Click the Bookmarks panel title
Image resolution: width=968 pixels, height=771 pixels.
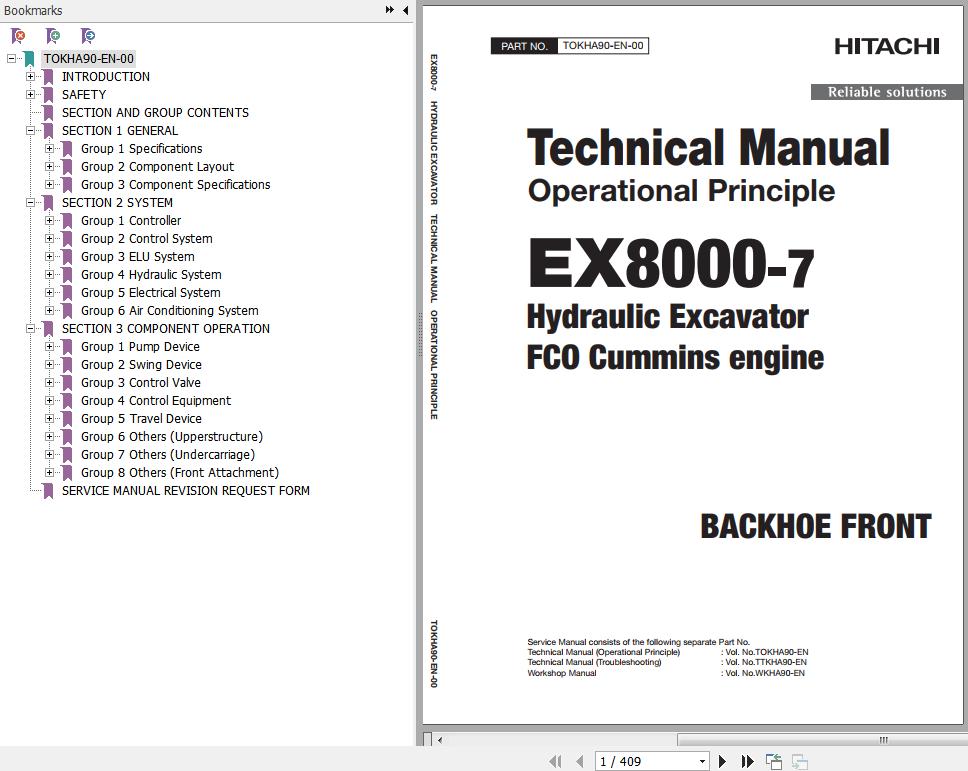[33, 10]
